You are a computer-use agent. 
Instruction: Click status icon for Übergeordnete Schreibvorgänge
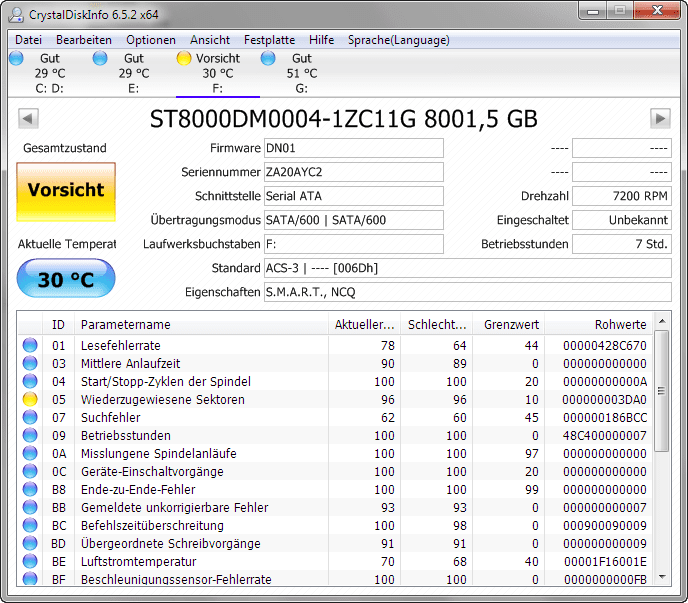pos(30,543)
